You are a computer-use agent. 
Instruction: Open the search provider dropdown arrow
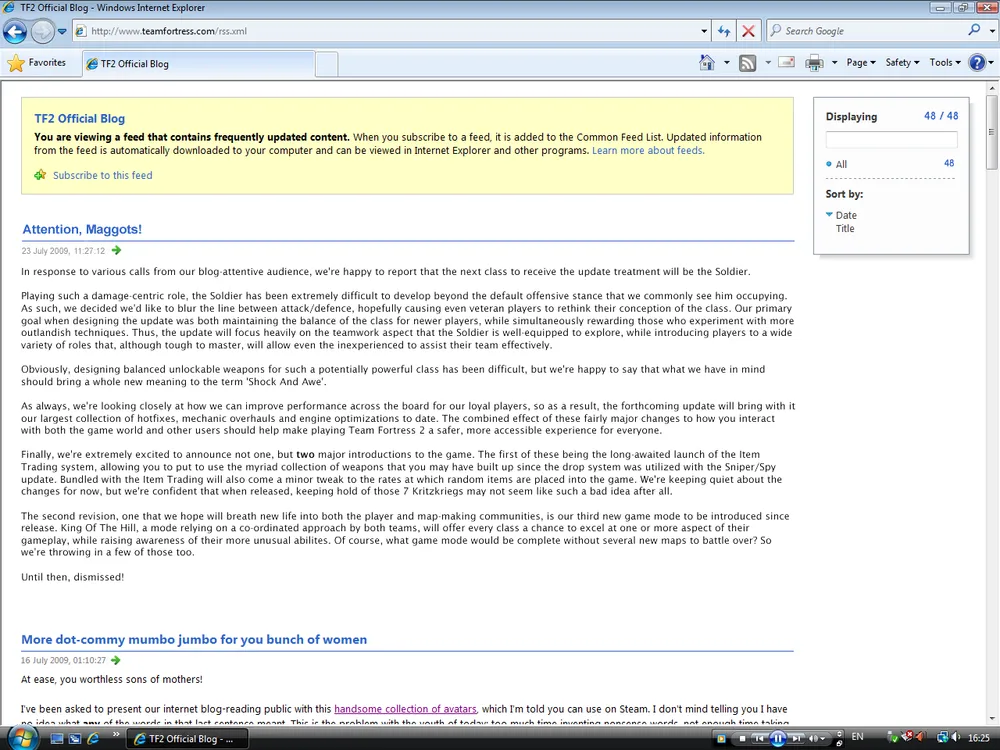[x=992, y=31]
